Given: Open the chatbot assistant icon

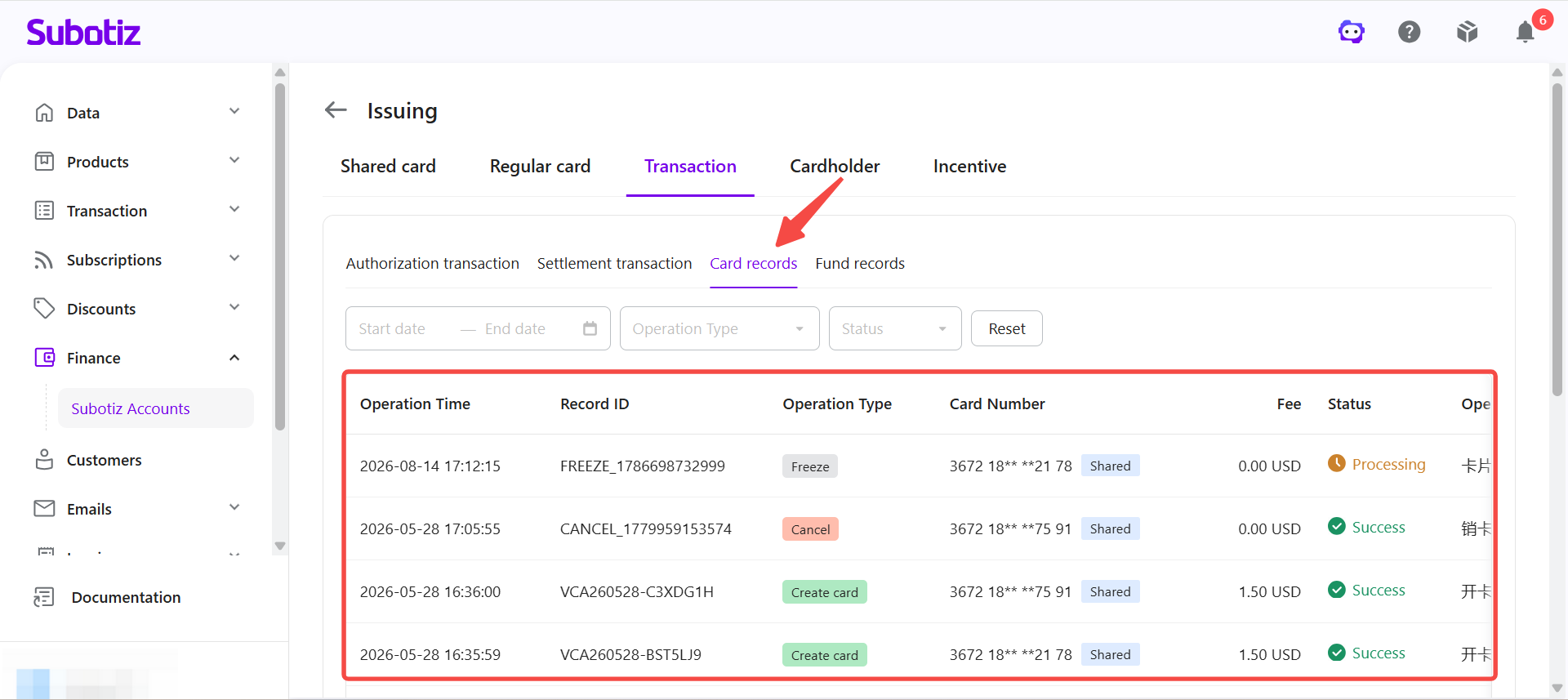Looking at the screenshot, I should coord(1352,32).
